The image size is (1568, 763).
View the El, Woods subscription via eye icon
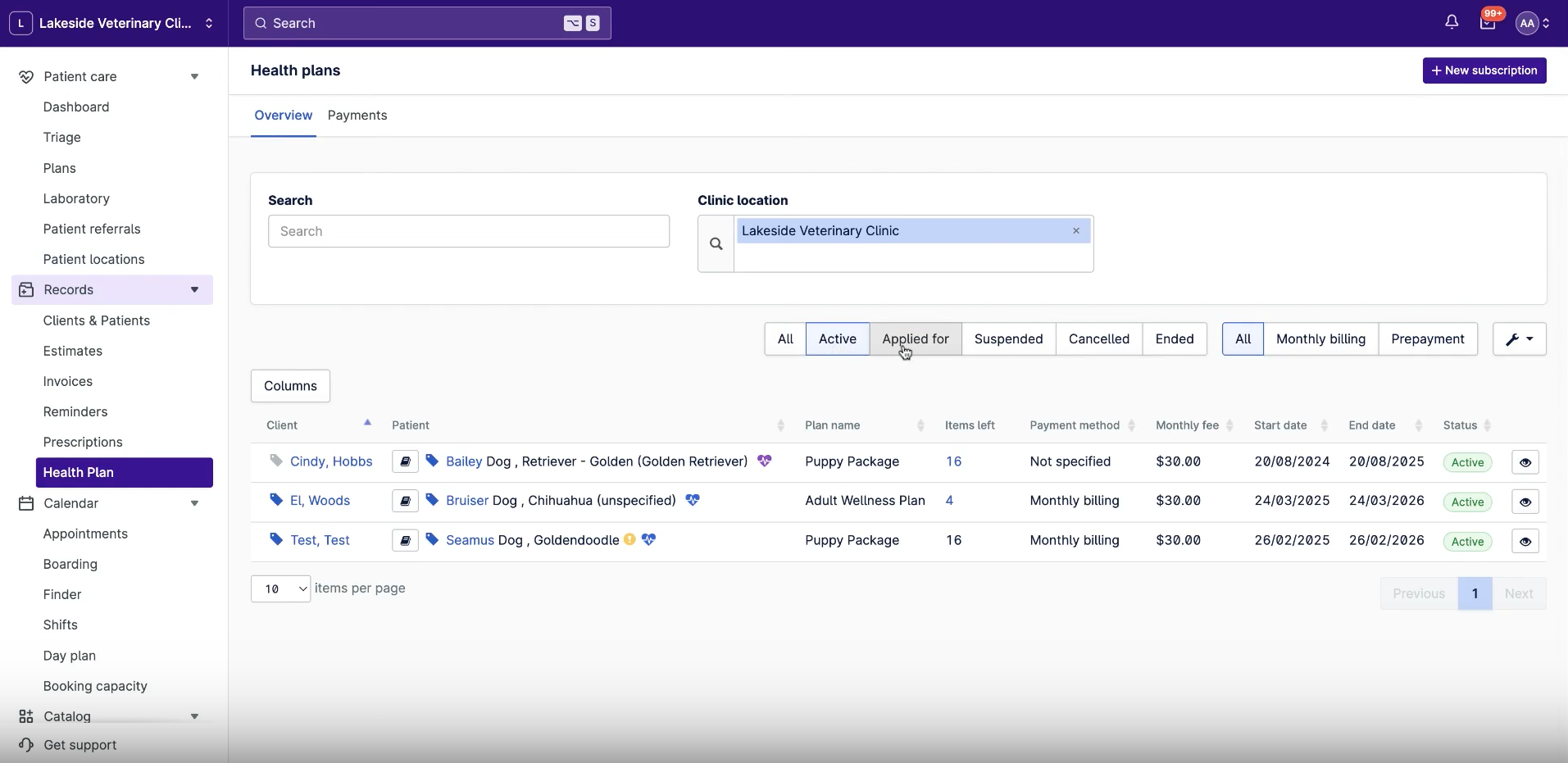[x=1525, y=502]
